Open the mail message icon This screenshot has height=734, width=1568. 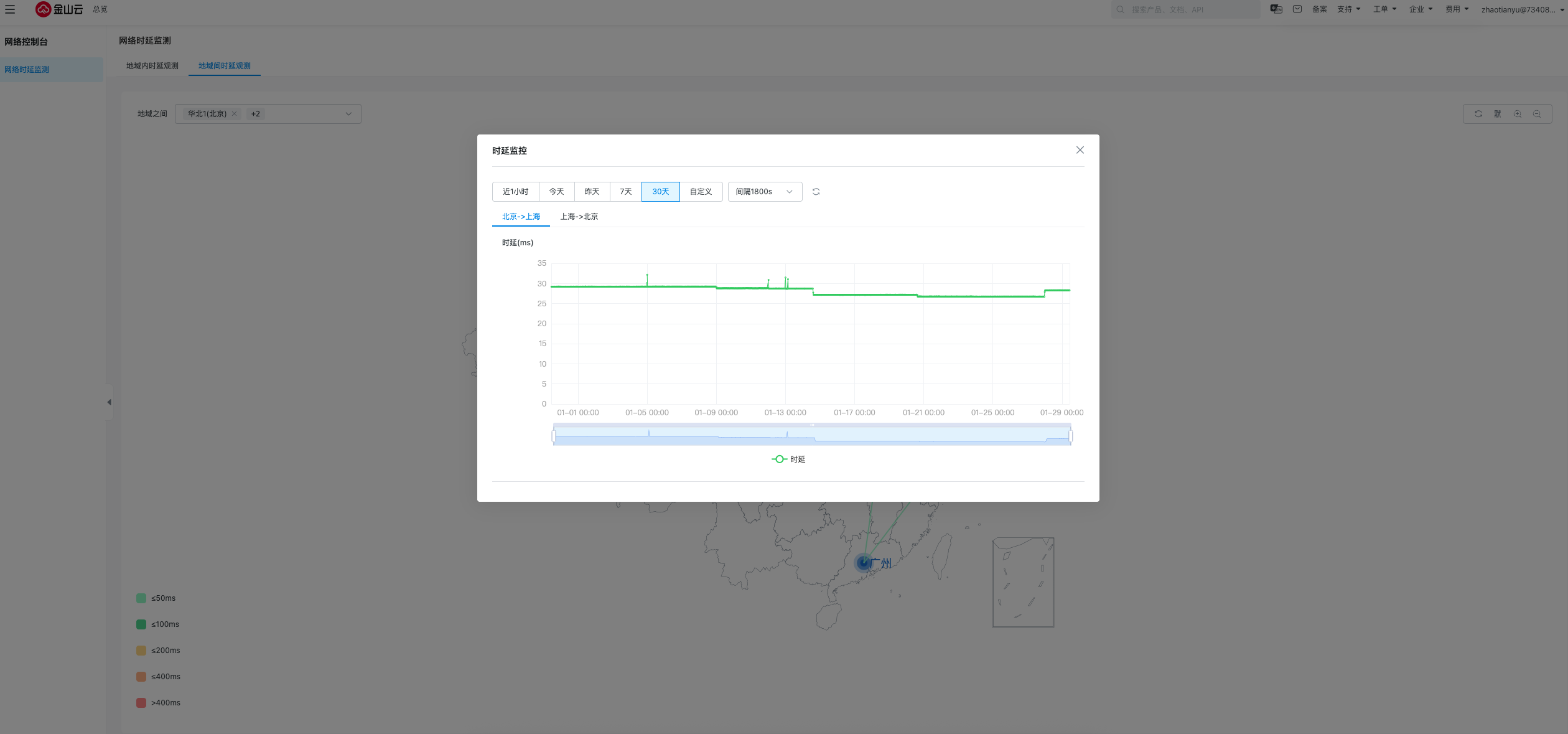[x=1297, y=9]
